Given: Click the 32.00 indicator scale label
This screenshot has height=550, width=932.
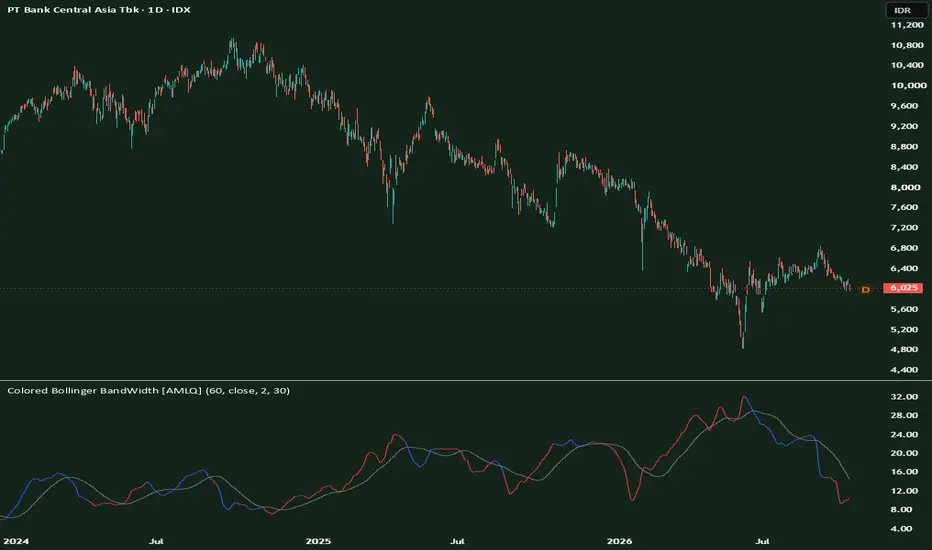Looking at the screenshot, I should [904, 397].
